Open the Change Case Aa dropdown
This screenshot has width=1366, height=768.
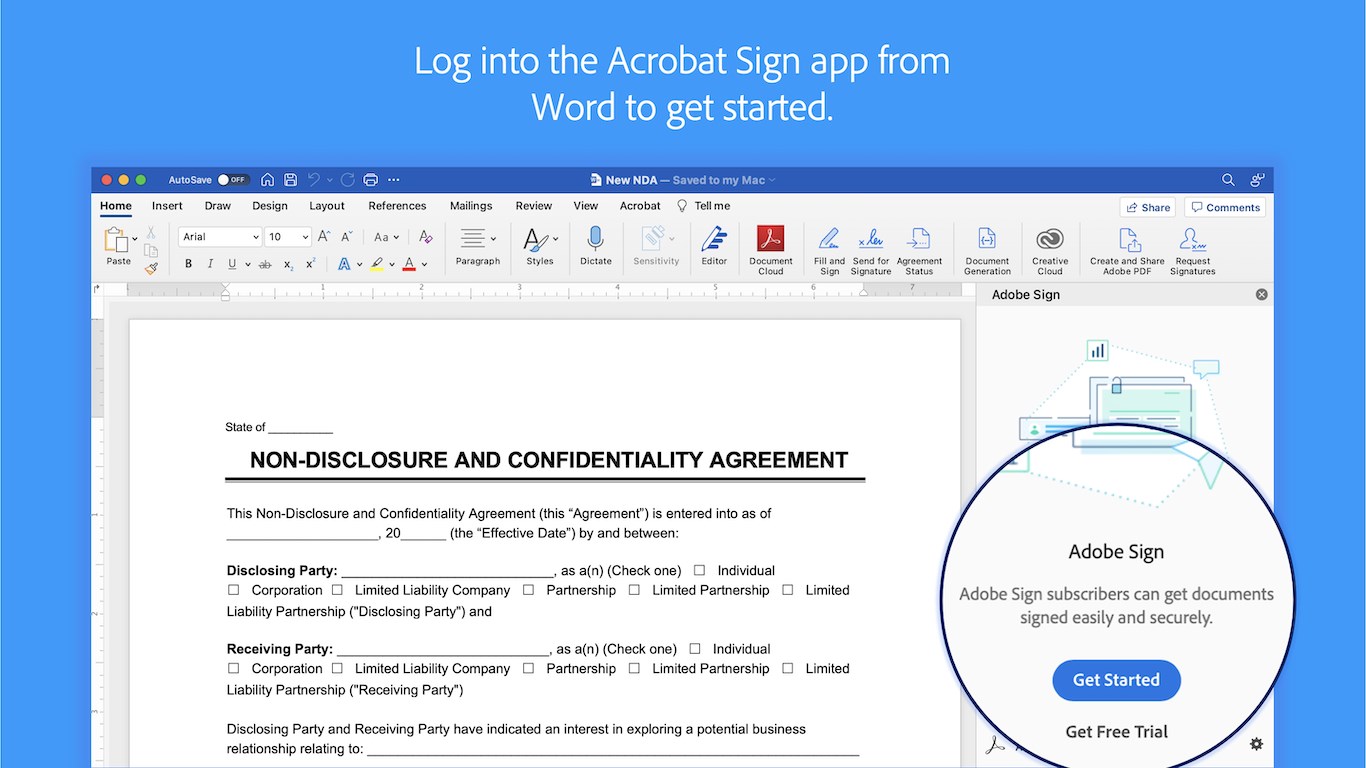[x=386, y=237]
